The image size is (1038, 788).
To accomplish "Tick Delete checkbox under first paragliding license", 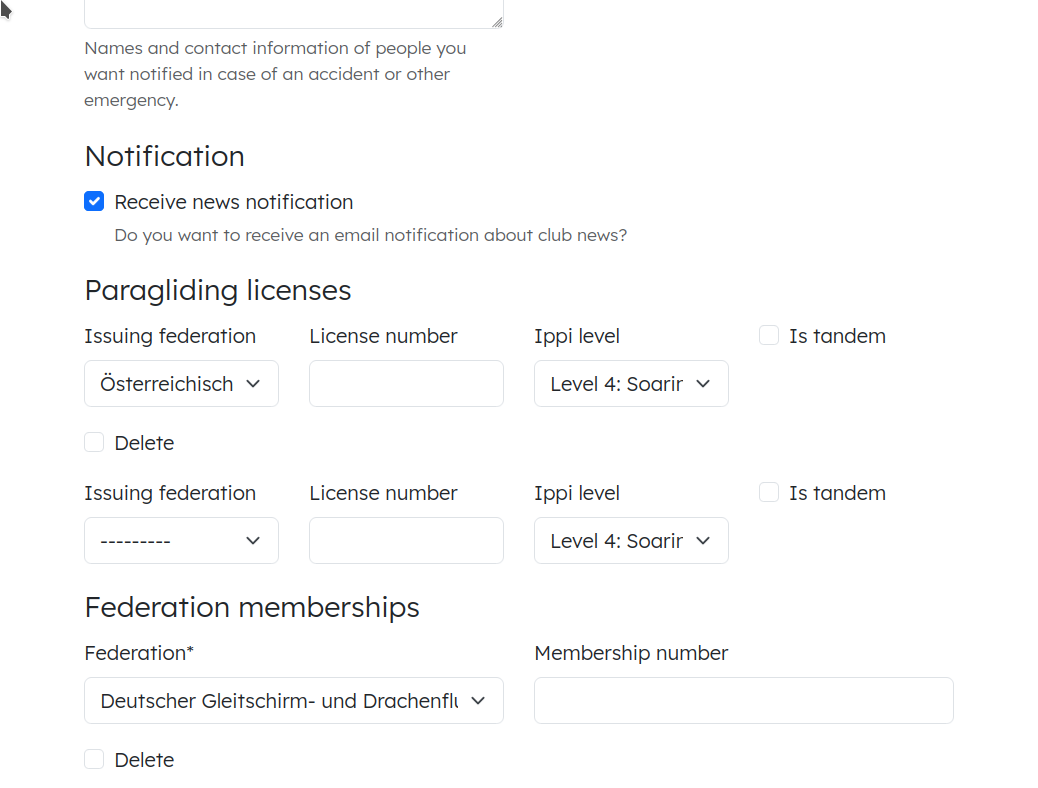I will click(x=94, y=442).
